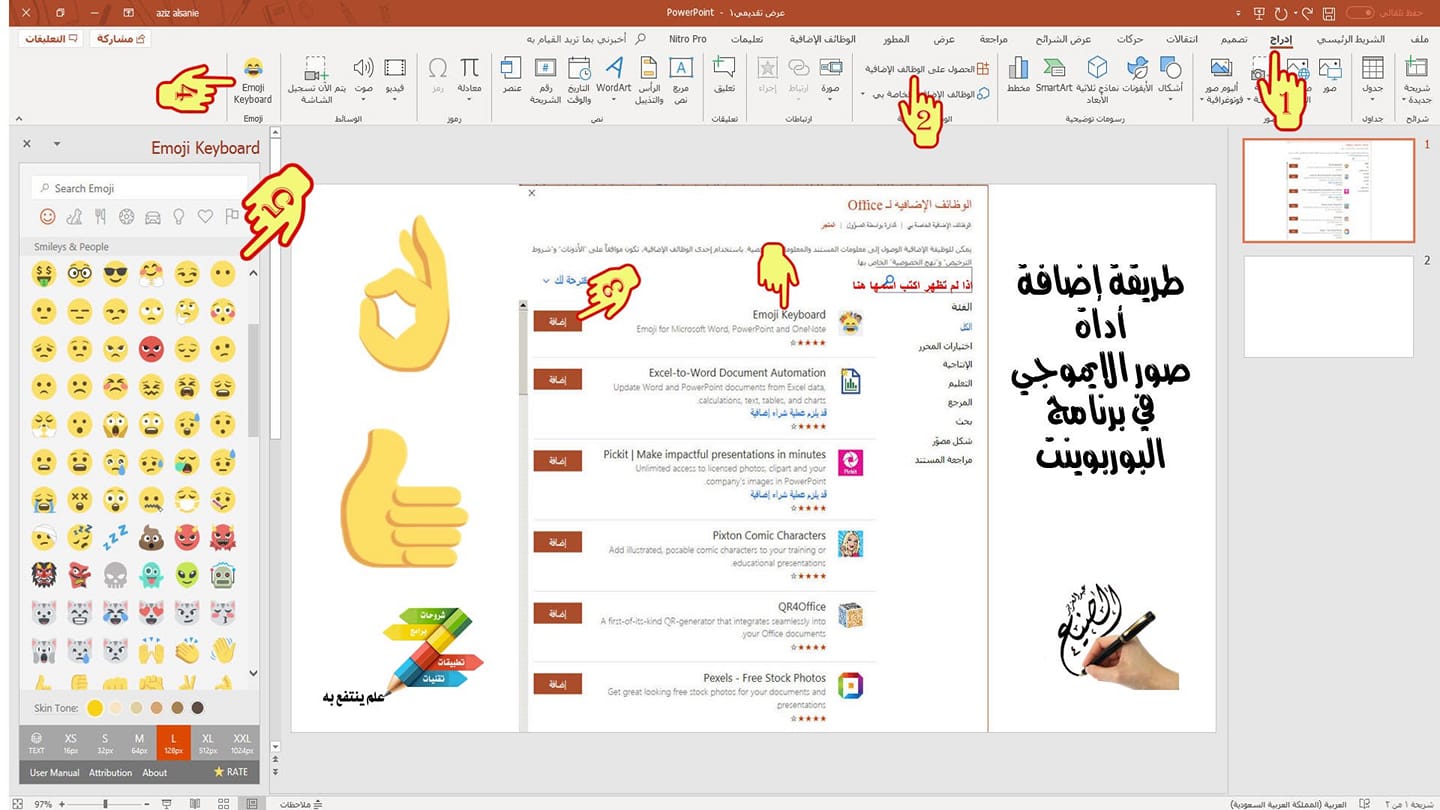Viewport: 1440px width, 810px height.
Task: Open the User Manual link
Action: 54,772
